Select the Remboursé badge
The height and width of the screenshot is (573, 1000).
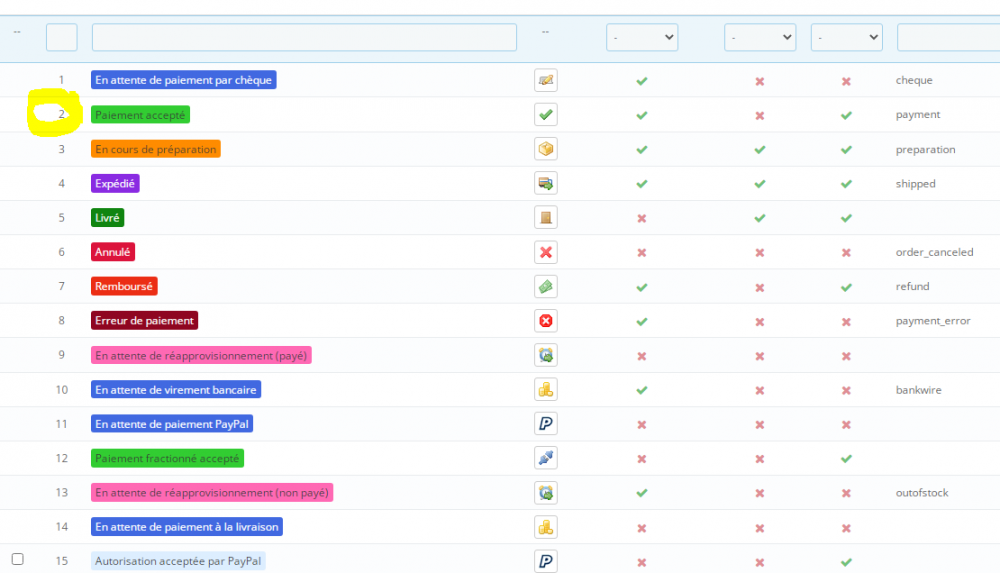124,286
